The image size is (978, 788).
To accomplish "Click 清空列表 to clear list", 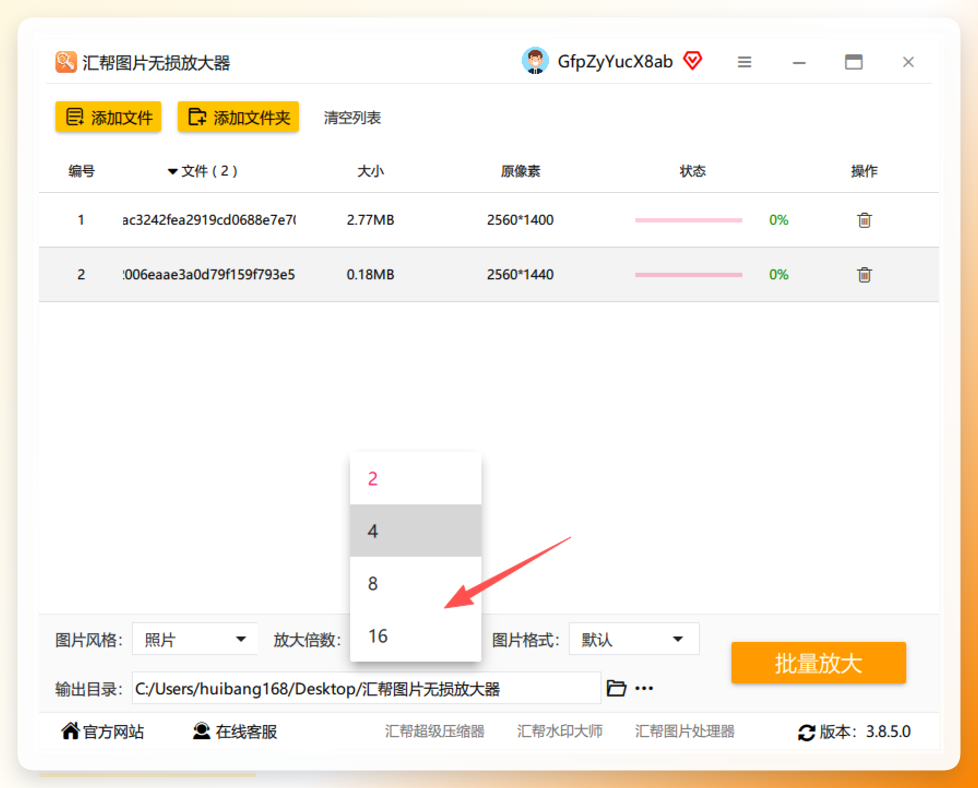I will pyautogui.click(x=352, y=117).
